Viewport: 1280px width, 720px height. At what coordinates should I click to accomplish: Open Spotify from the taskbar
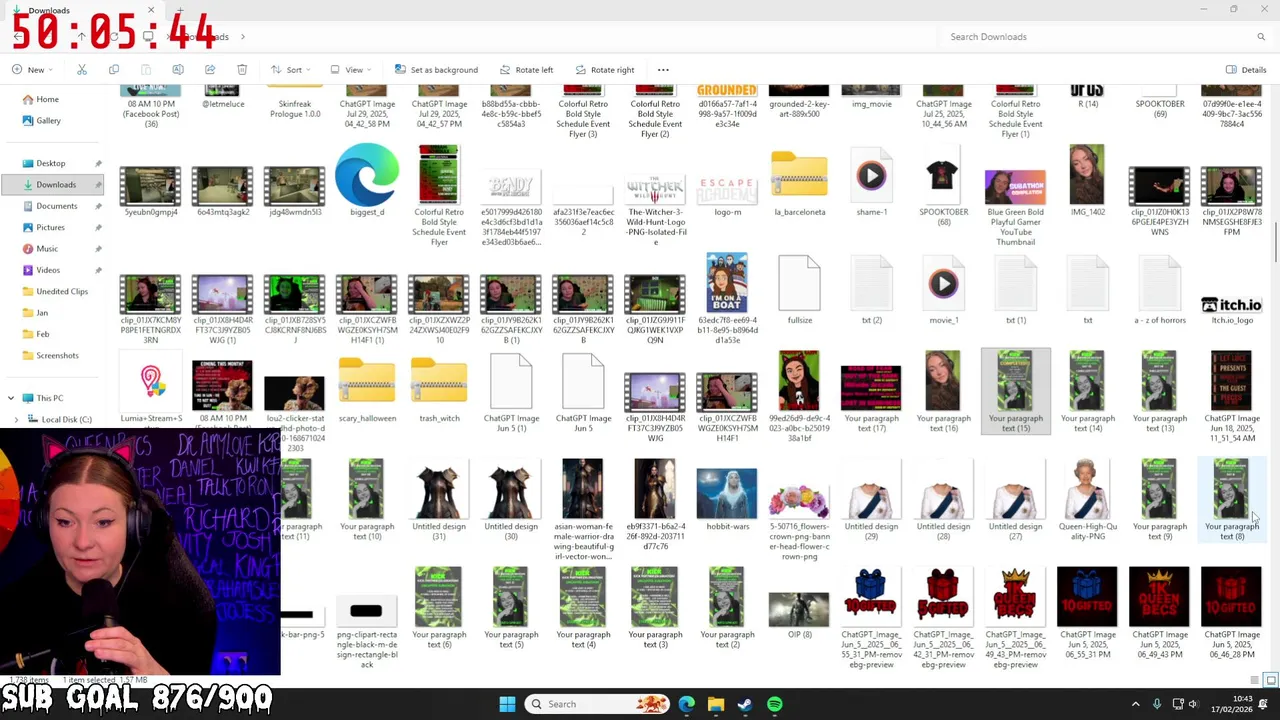(775, 704)
